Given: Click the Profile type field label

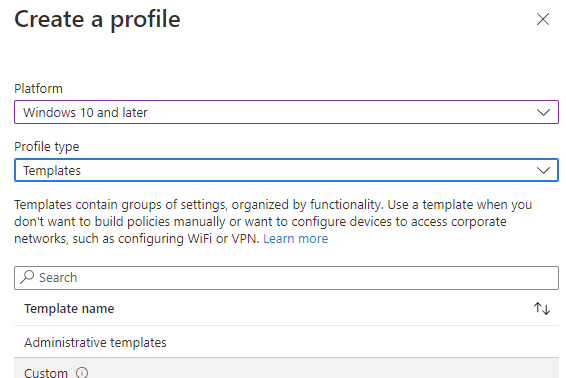Looking at the screenshot, I should click(47, 147).
